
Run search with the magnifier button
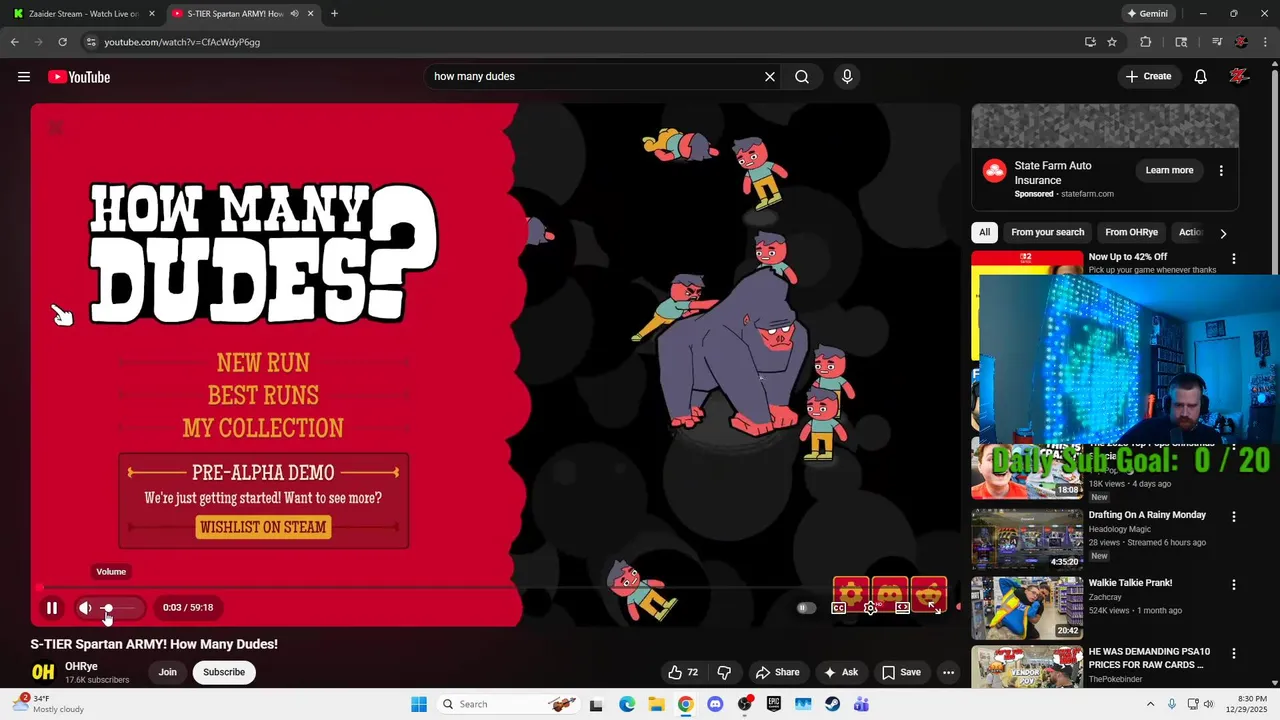tap(802, 77)
